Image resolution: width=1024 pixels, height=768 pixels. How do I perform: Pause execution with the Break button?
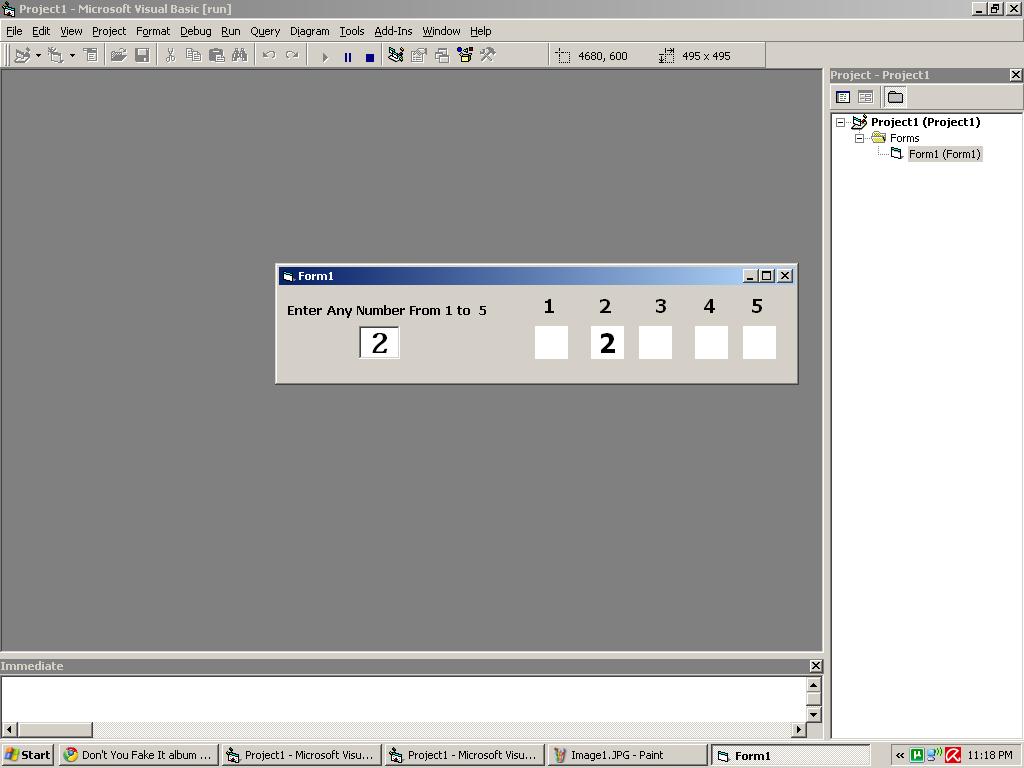click(347, 57)
